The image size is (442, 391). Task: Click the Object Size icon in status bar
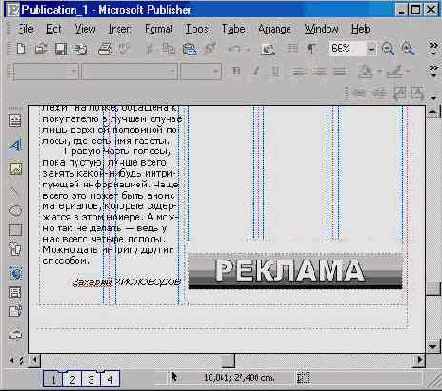303,377
